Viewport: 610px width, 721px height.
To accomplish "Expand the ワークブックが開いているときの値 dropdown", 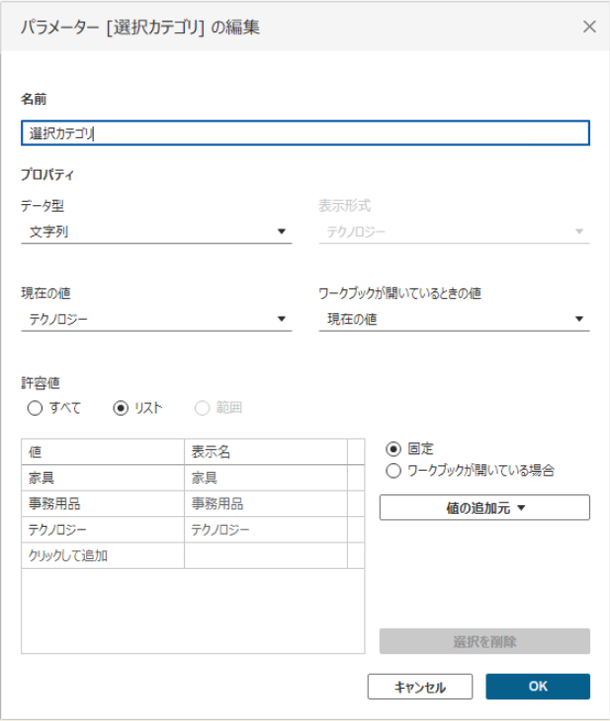I will click(x=453, y=320).
